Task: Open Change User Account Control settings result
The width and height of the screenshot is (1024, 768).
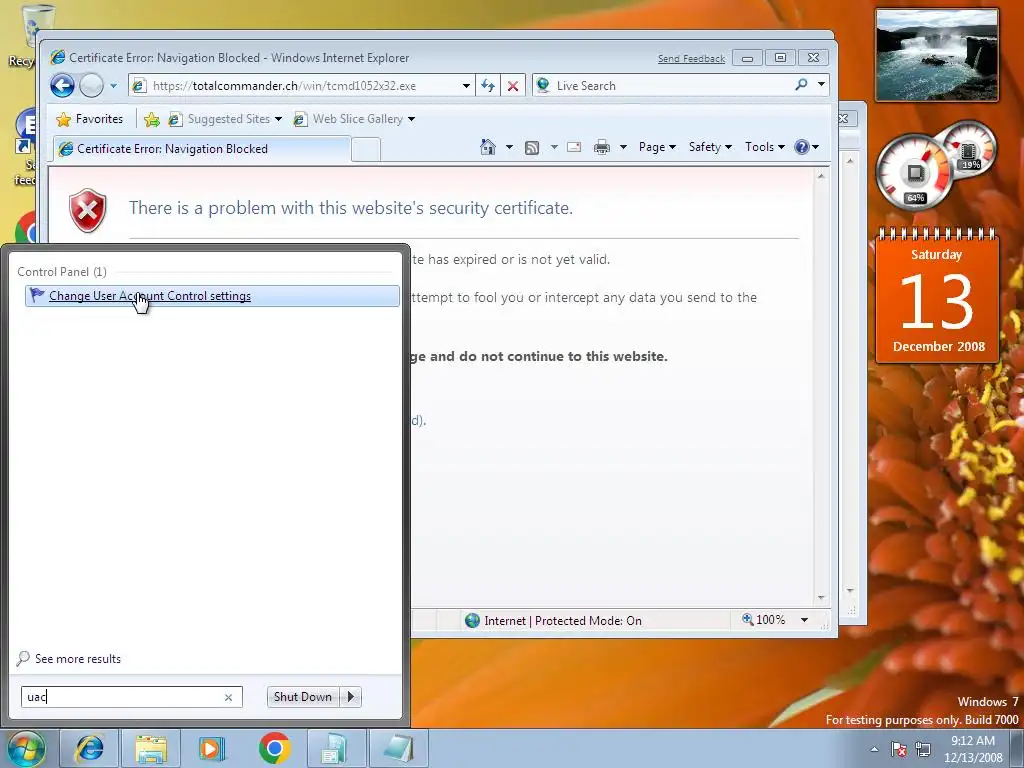Action: coord(212,296)
